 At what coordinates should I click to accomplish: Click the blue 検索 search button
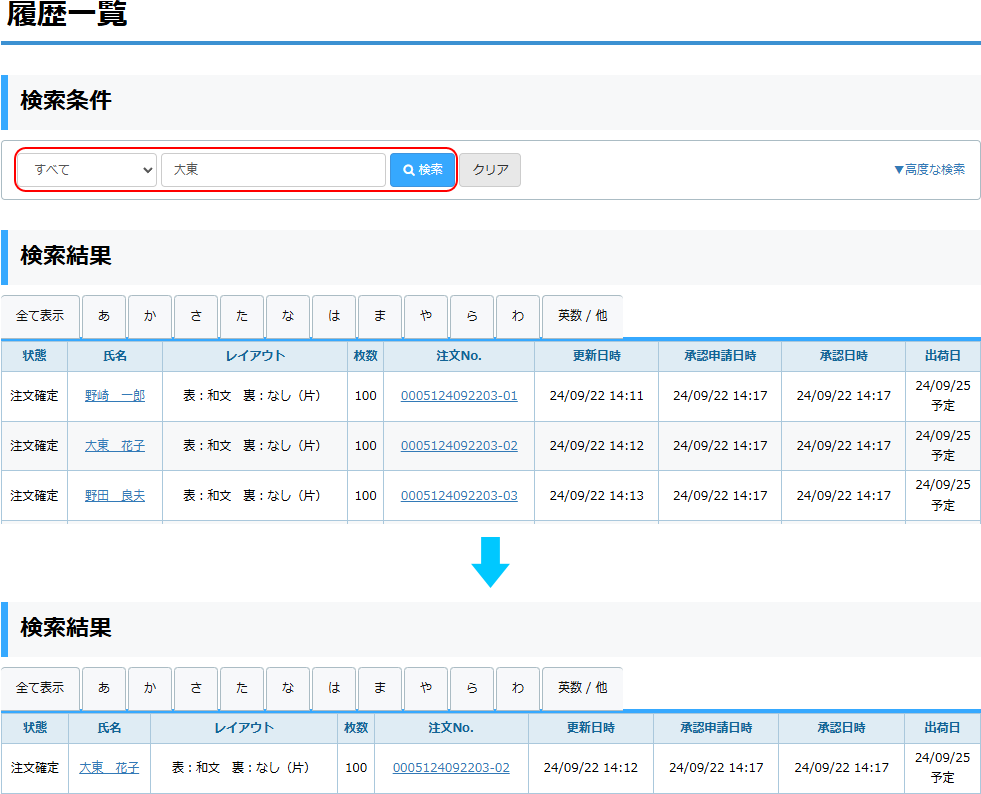coord(422,170)
